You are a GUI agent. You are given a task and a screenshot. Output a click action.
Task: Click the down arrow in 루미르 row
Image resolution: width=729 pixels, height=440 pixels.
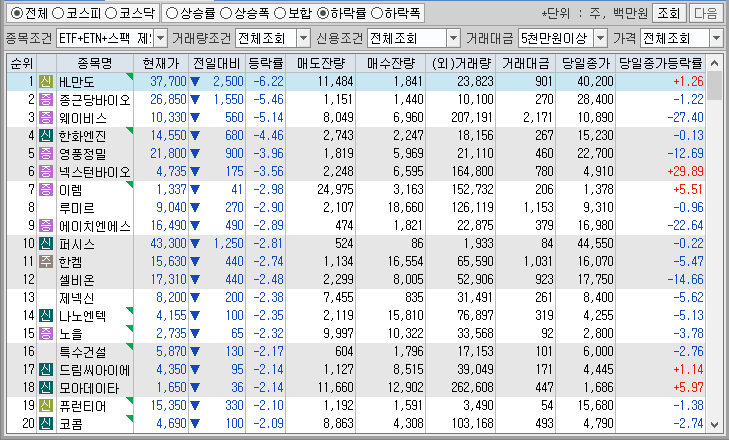[x=195, y=208]
